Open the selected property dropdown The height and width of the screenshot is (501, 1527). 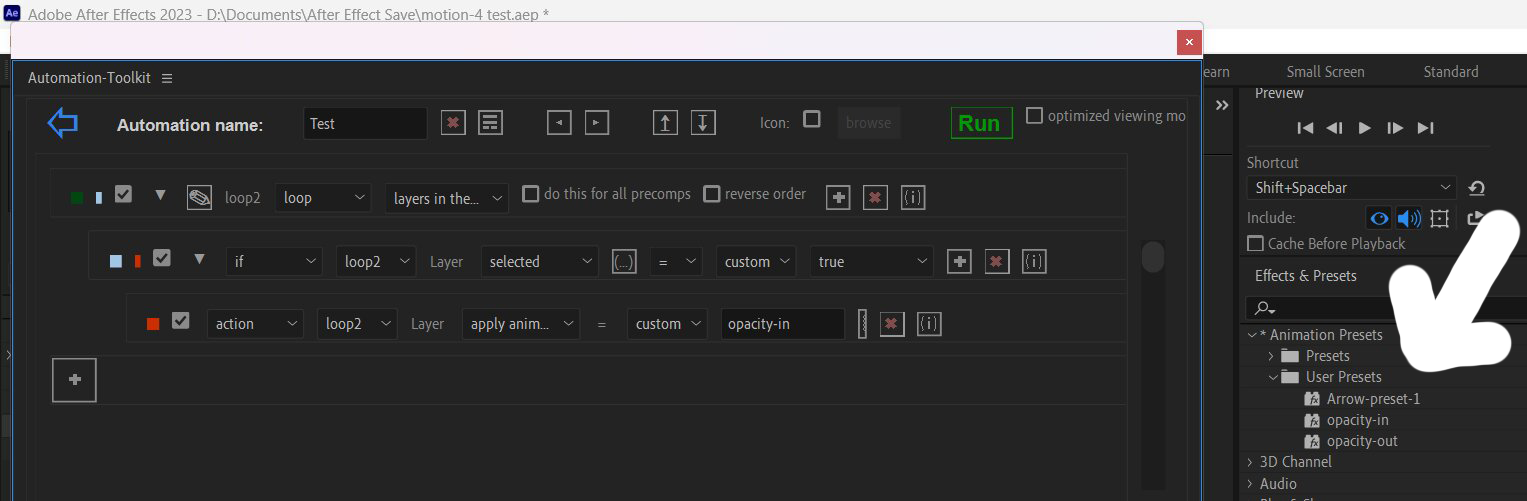[539, 262]
